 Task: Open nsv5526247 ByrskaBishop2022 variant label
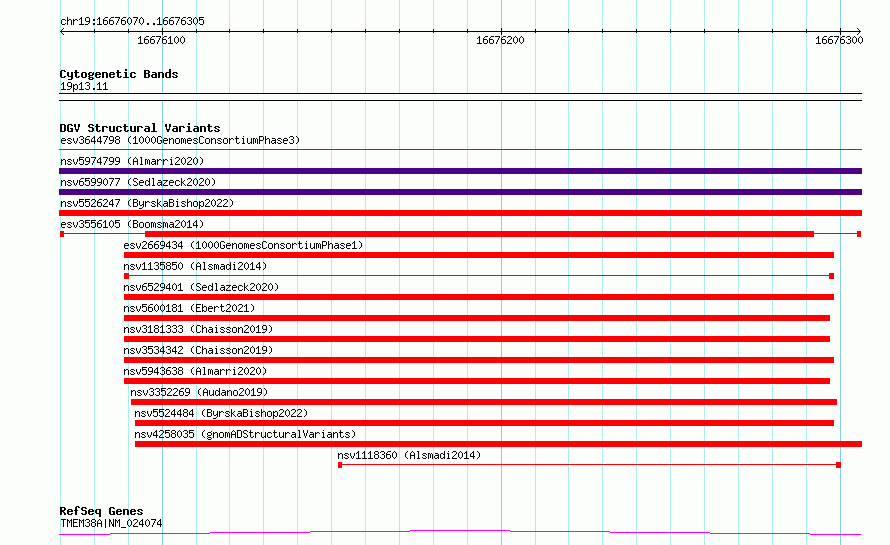[x=147, y=203]
